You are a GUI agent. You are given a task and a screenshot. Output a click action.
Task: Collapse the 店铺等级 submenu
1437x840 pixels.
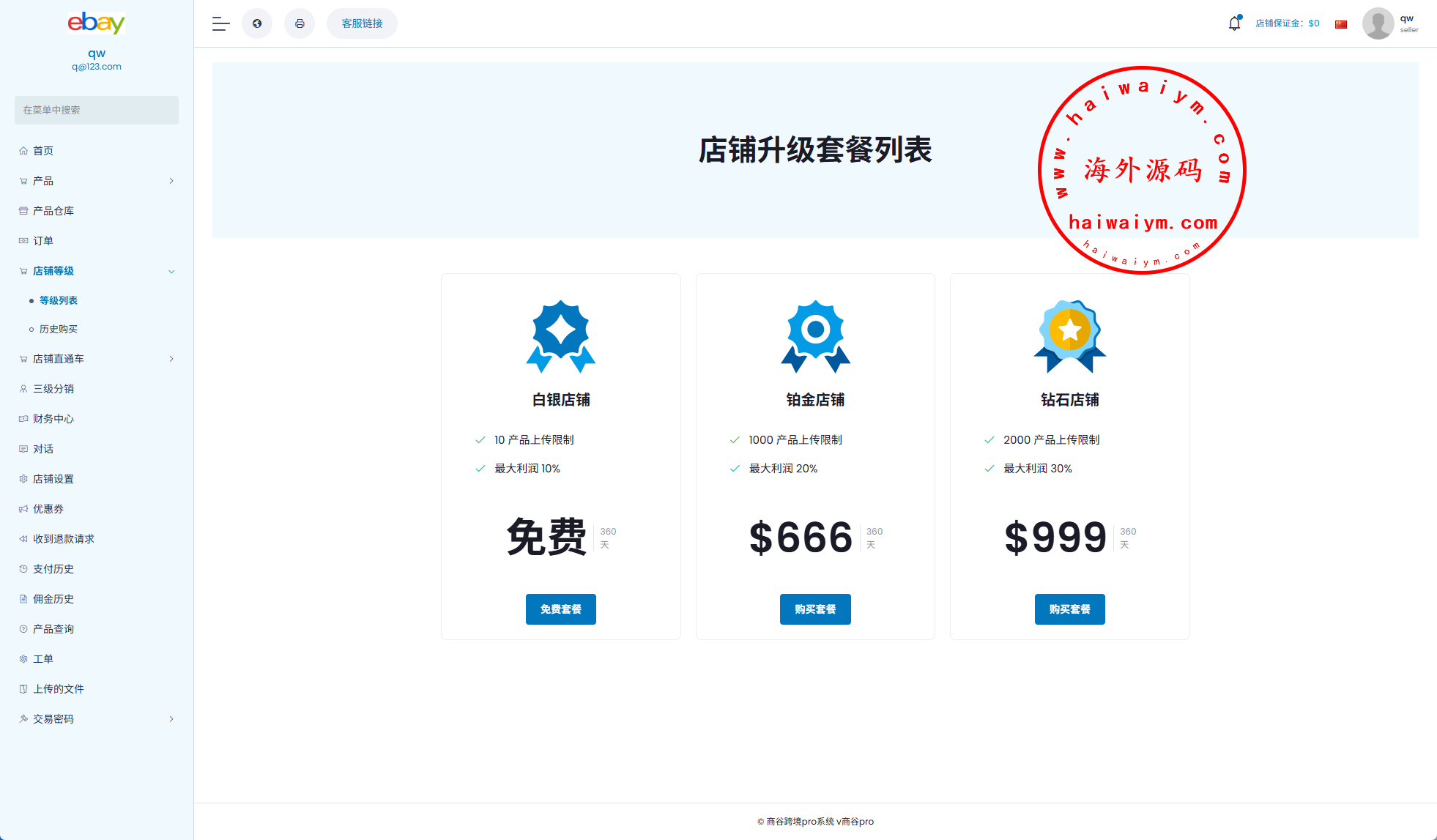171,271
